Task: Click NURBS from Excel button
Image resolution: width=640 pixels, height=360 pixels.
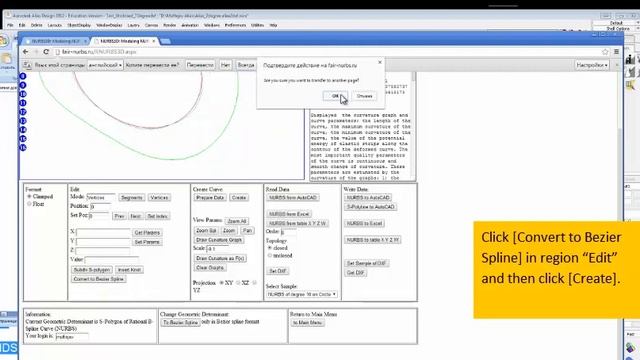Action: click(289, 214)
